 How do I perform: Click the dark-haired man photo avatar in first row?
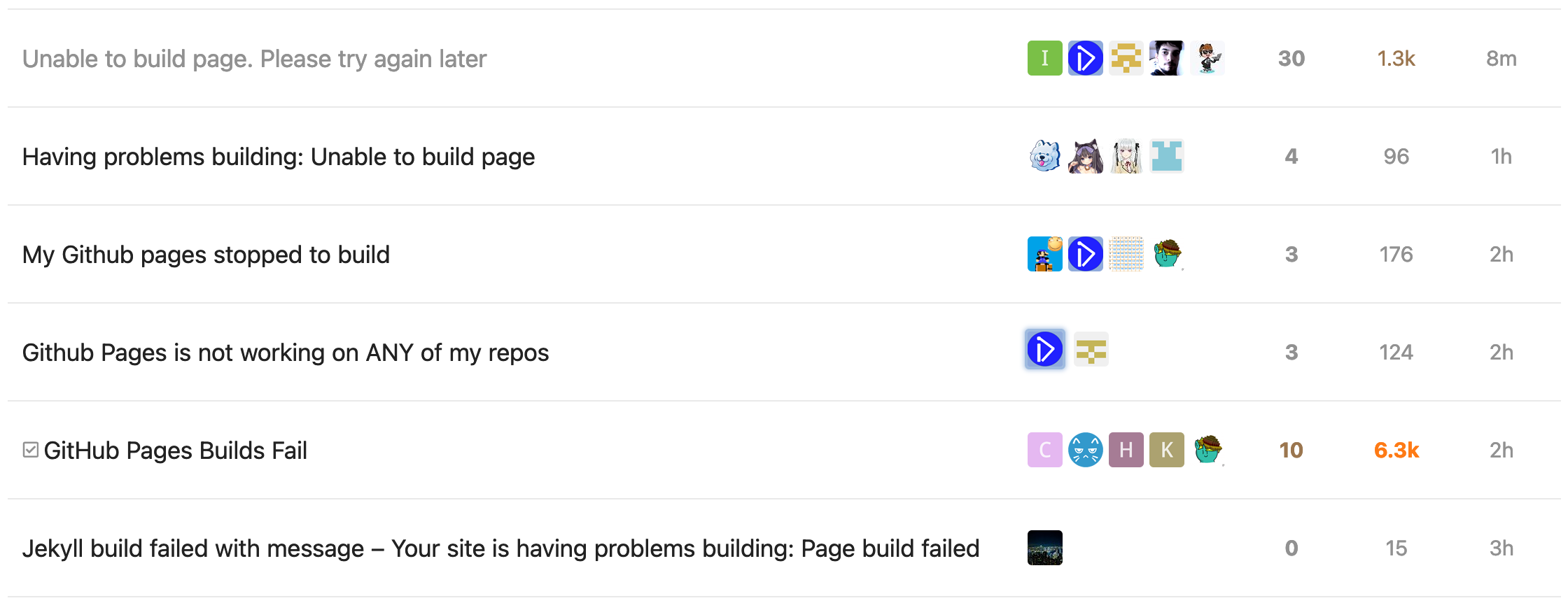[x=1166, y=58]
